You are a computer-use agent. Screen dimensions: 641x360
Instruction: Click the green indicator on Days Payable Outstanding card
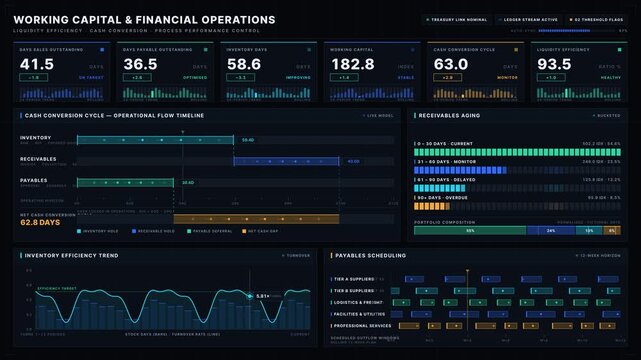click(205, 50)
